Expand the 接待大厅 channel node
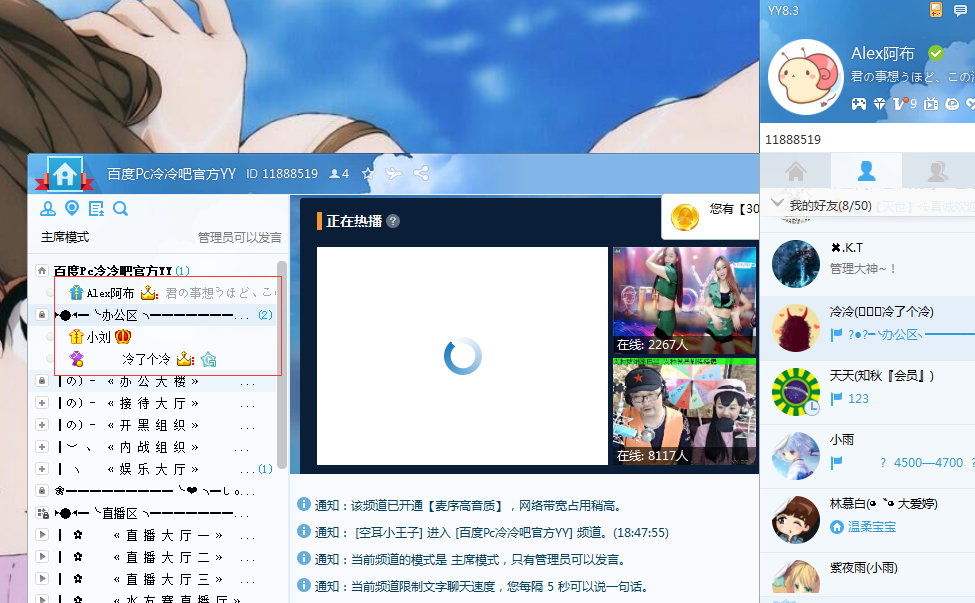975x603 pixels. point(42,403)
